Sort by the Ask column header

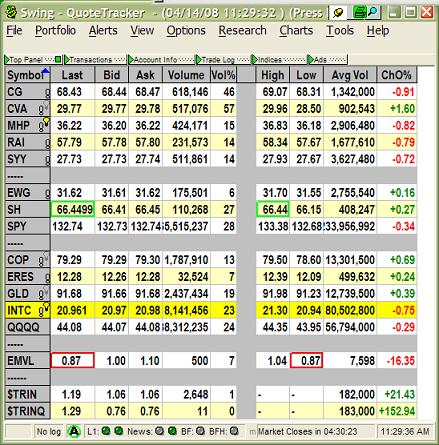pos(146,75)
